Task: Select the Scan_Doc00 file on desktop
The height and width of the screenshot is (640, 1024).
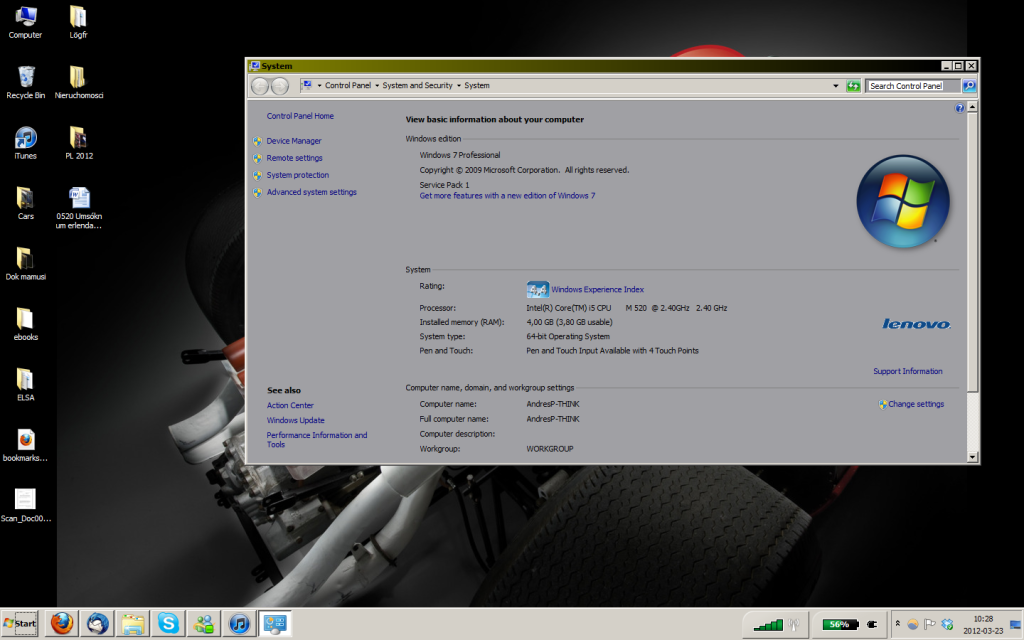Action: (x=25, y=506)
